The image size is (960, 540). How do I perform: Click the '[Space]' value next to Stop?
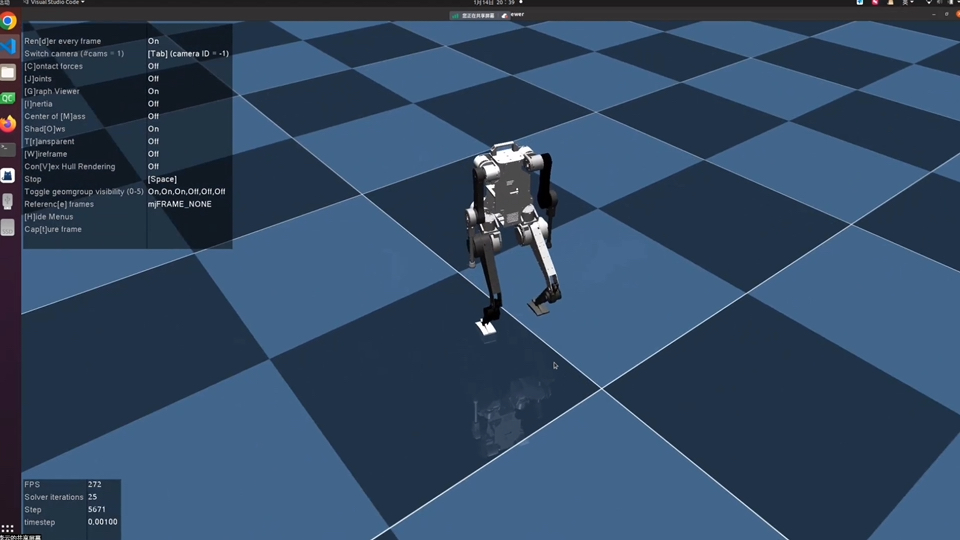click(162, 179)
